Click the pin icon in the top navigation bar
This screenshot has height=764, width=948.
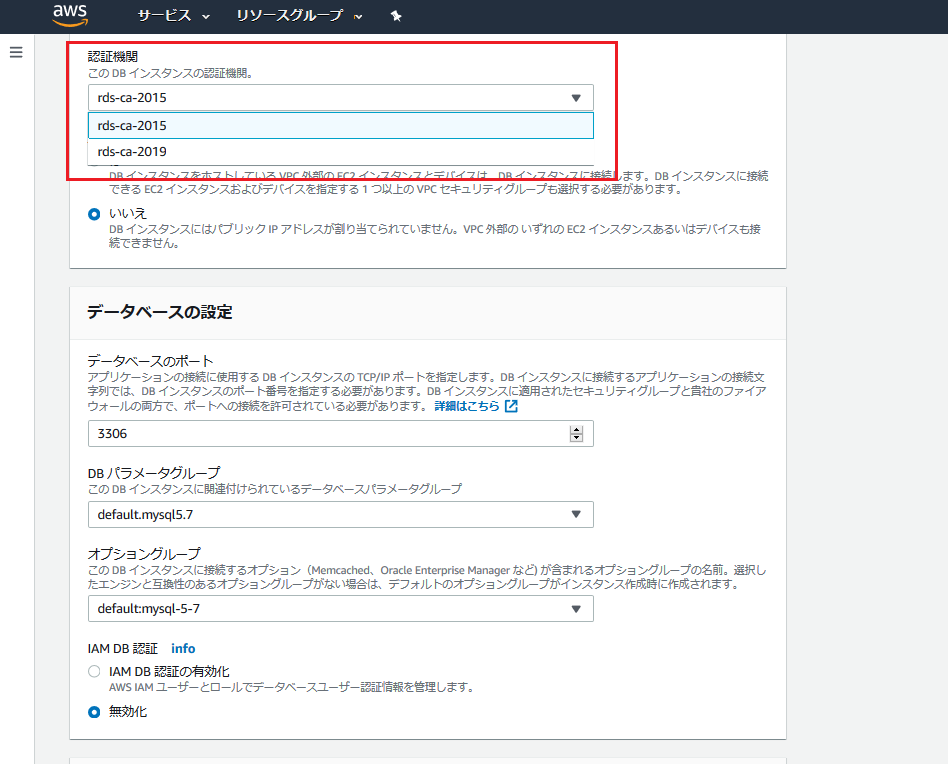[396, 16]
